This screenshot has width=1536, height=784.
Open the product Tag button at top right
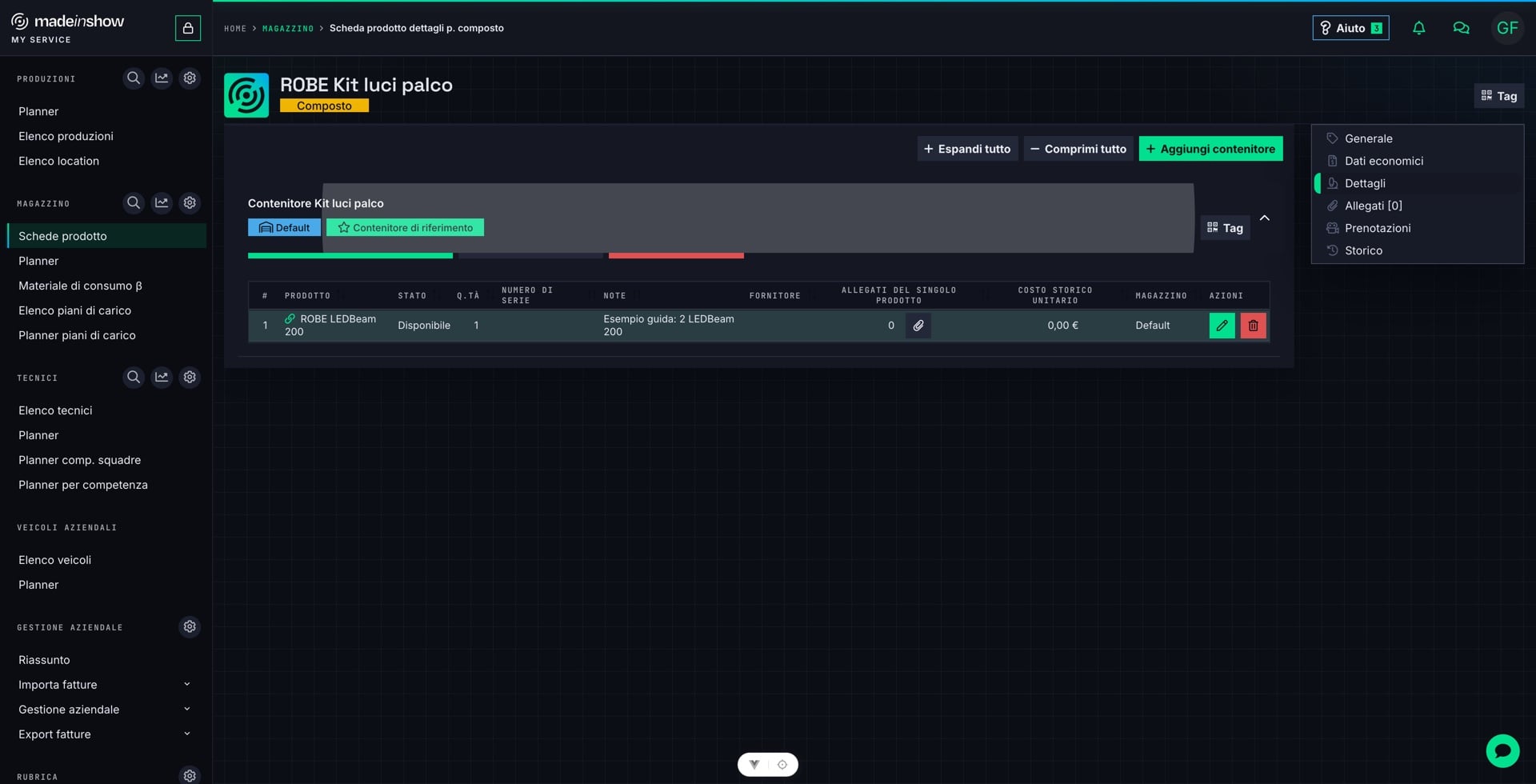click(1499, 96)
